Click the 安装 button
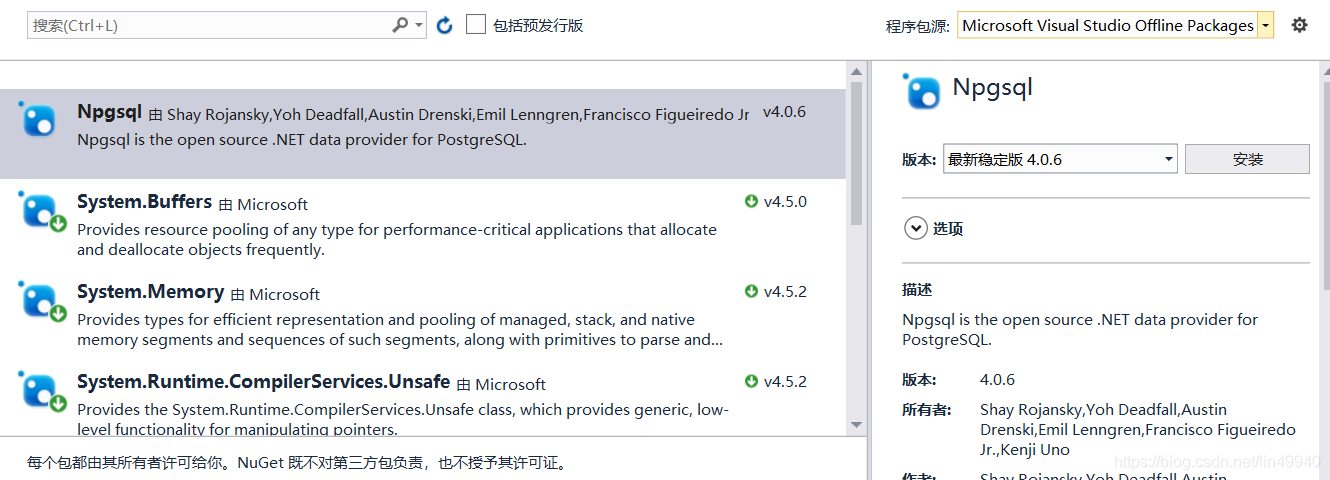Screen dimensions: 1330x480 [1247, 160]
